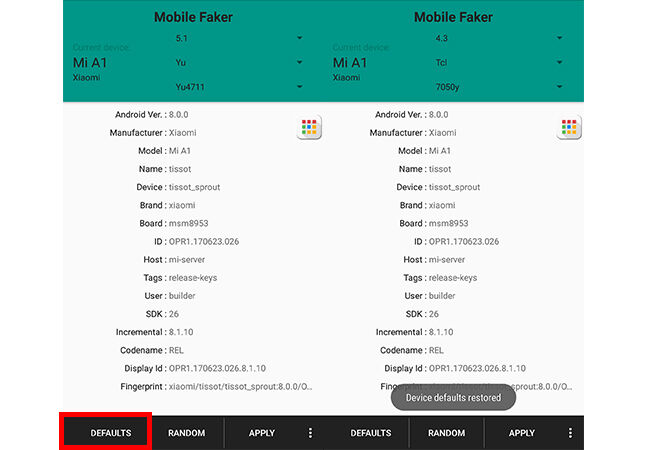This screenshot has width=650, height=450.
Task: Click the highlighted DEFAULTS button on left
Action: coord(111,433)
